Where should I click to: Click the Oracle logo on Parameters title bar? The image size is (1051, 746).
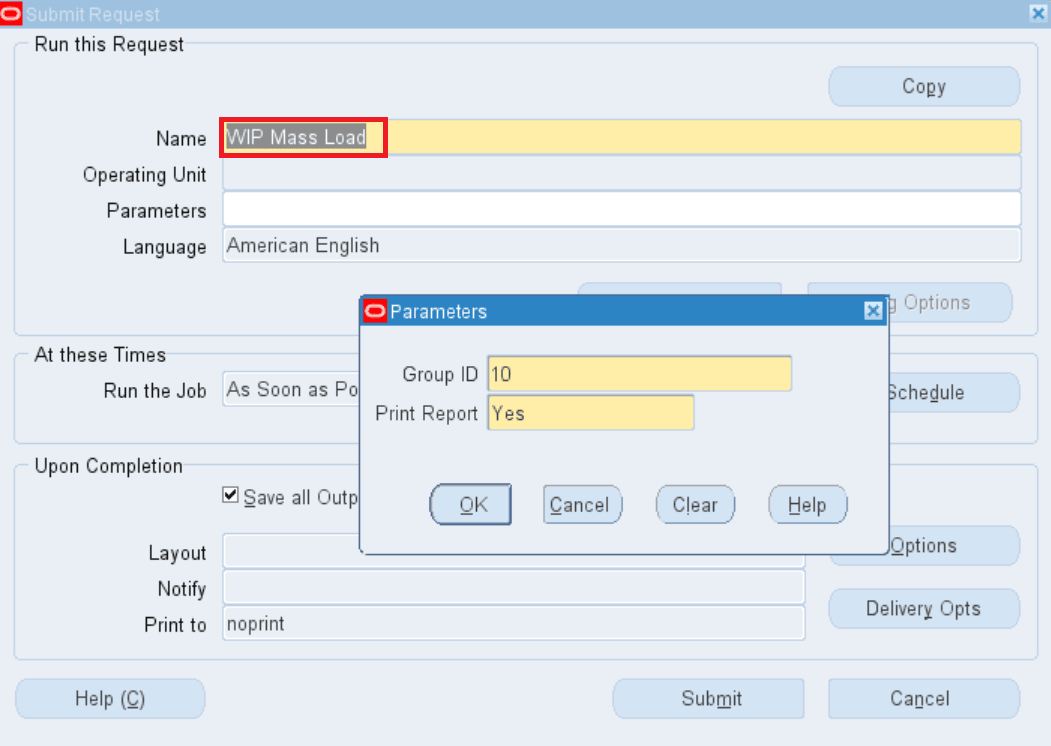(x=375, y=311)
